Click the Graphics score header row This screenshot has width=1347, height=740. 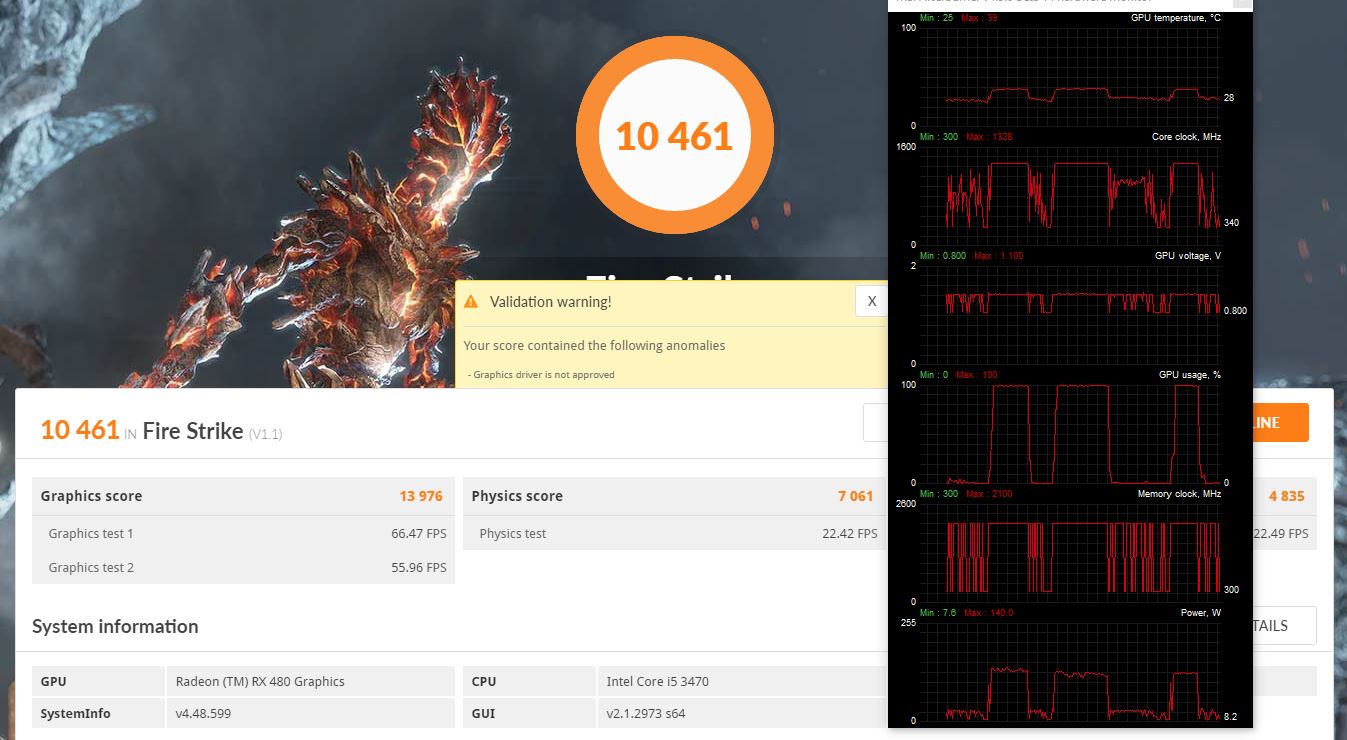coord(243,496)
